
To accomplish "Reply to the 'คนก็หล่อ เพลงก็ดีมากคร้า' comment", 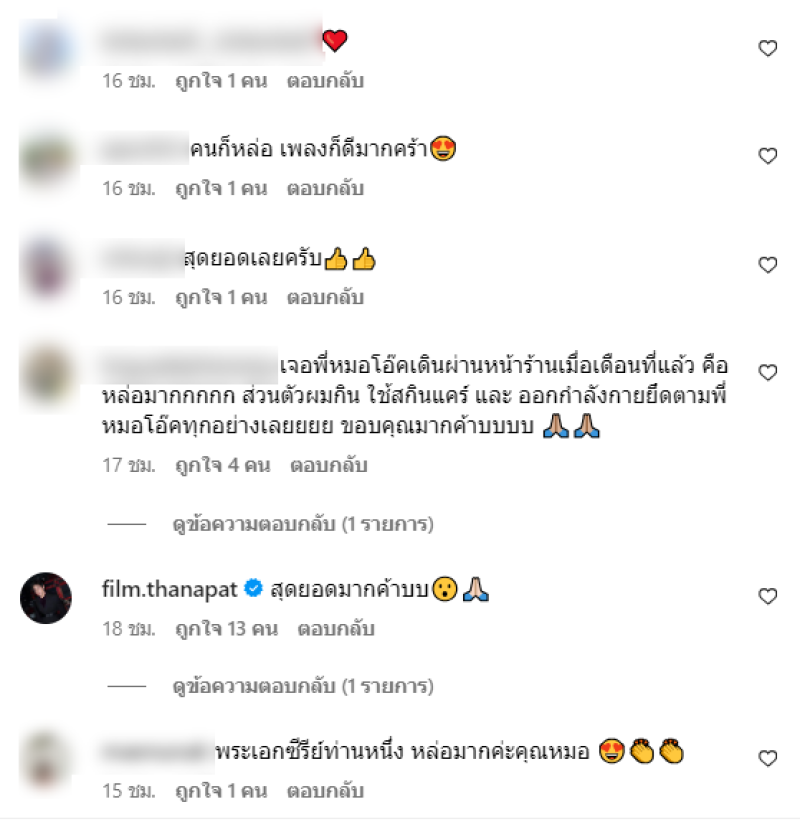I will coord(325,189).
